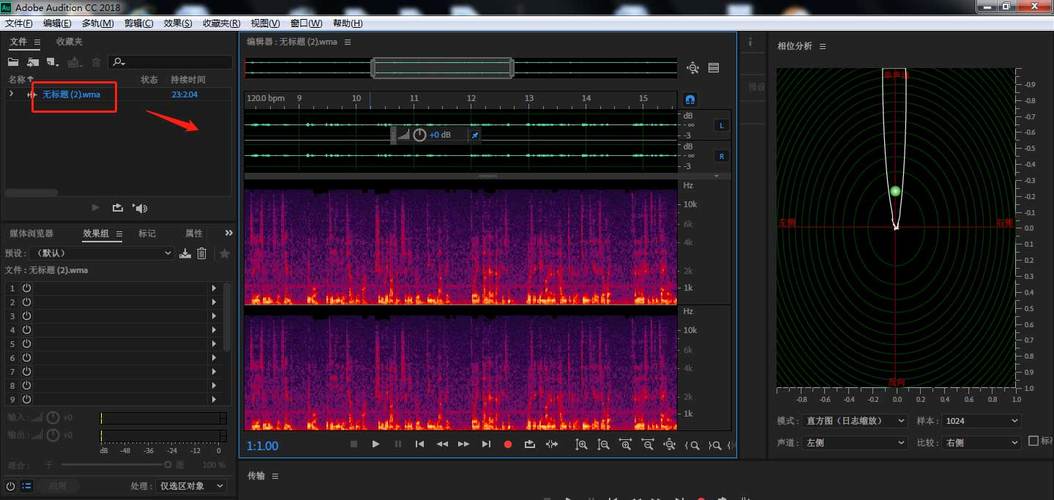Open effect menu arrow for slot 7
The image size is (1054, 500).
pos(214,372)
